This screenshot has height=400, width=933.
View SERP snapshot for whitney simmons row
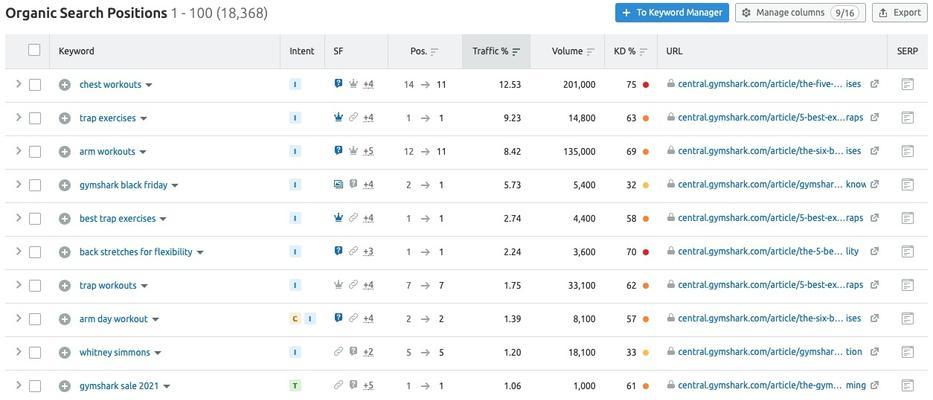907,352
